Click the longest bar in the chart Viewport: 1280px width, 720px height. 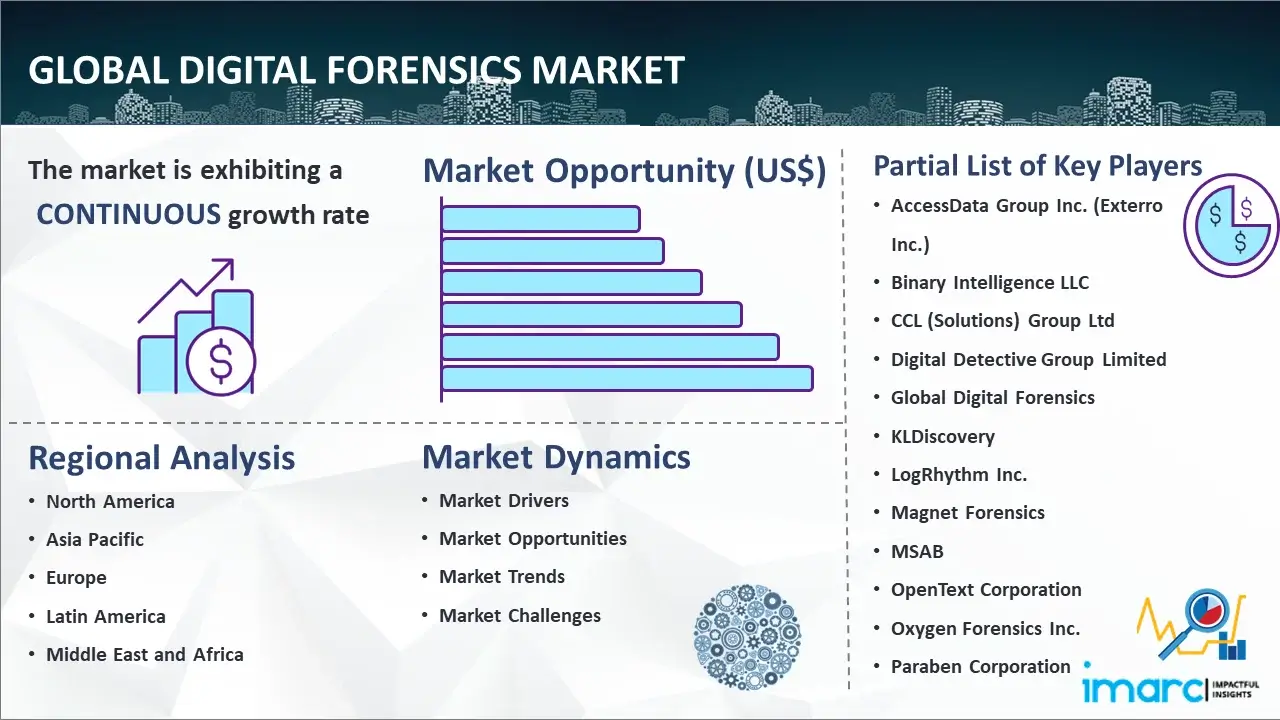coord(627,379)
